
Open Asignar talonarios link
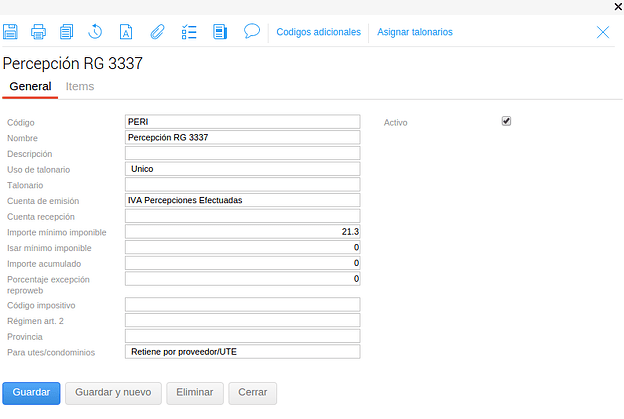click(x=415, y=32)
